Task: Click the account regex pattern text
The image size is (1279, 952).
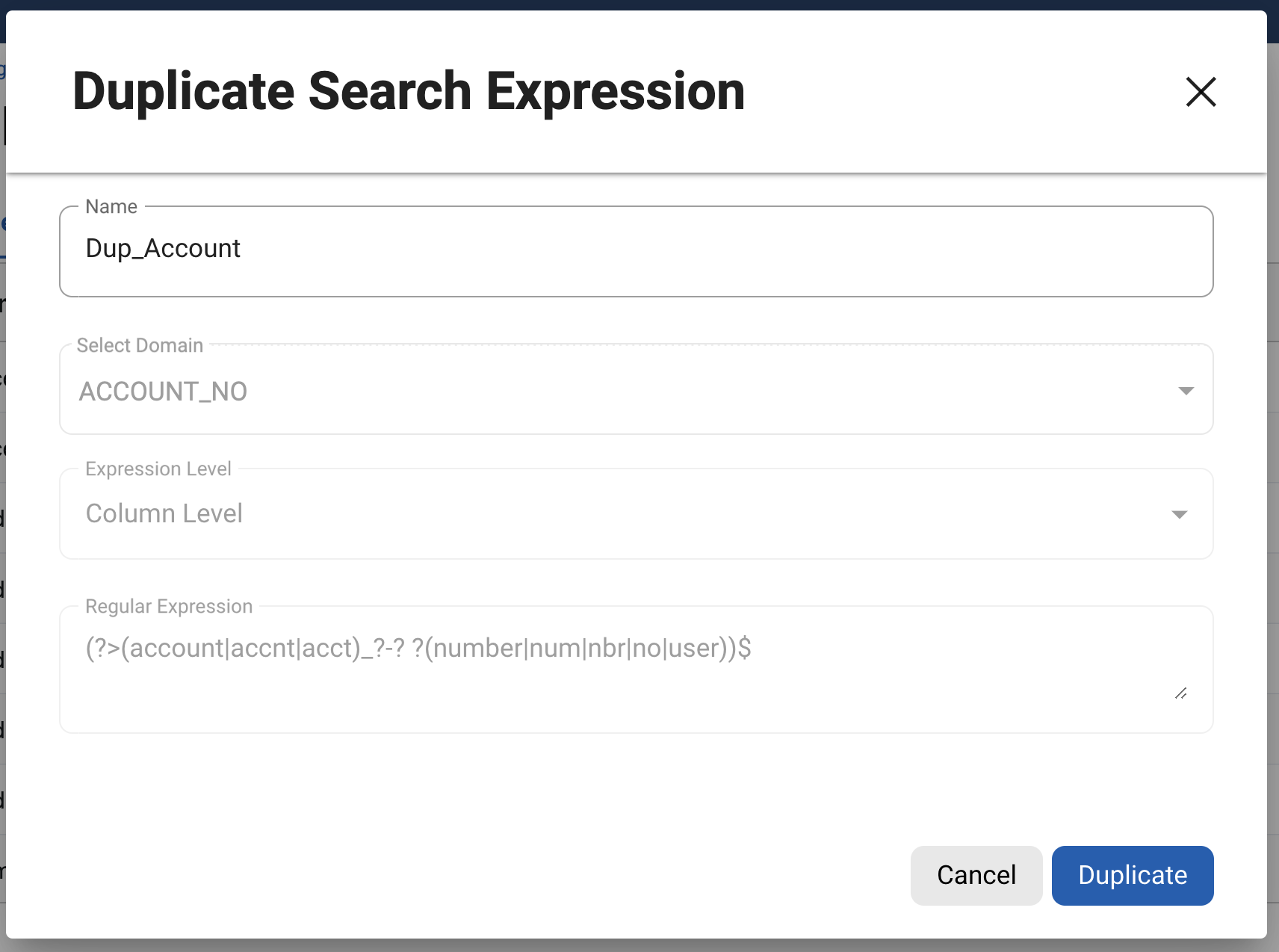Action: point(418,648)
